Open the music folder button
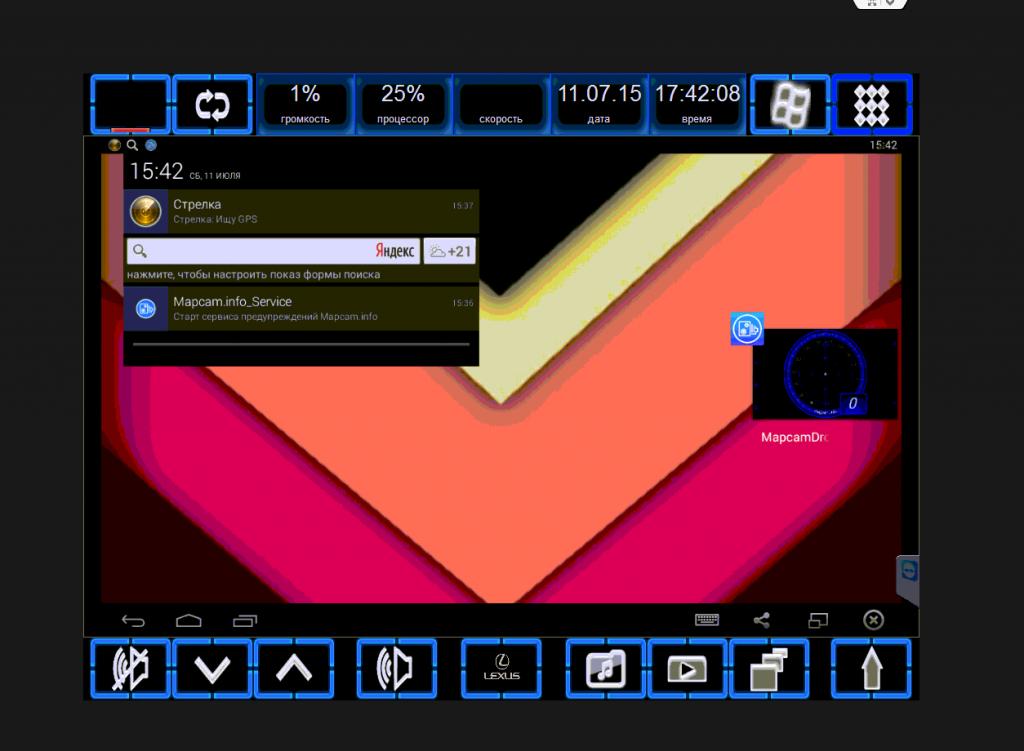 606,669
